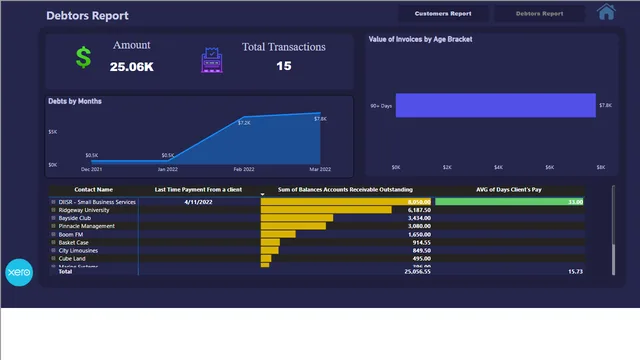Click the Total Transactions value 15

point(284,66)
